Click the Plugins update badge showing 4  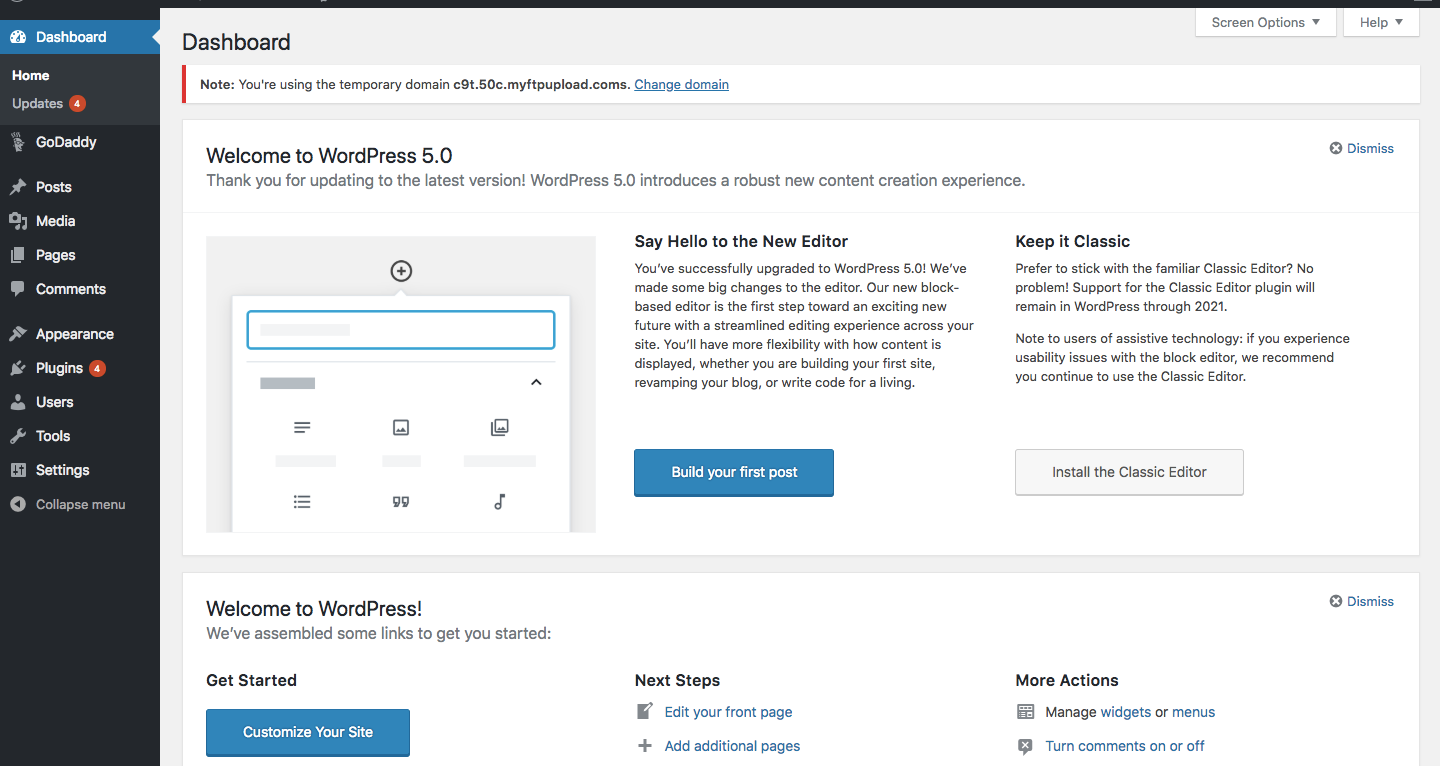(97, 368)
